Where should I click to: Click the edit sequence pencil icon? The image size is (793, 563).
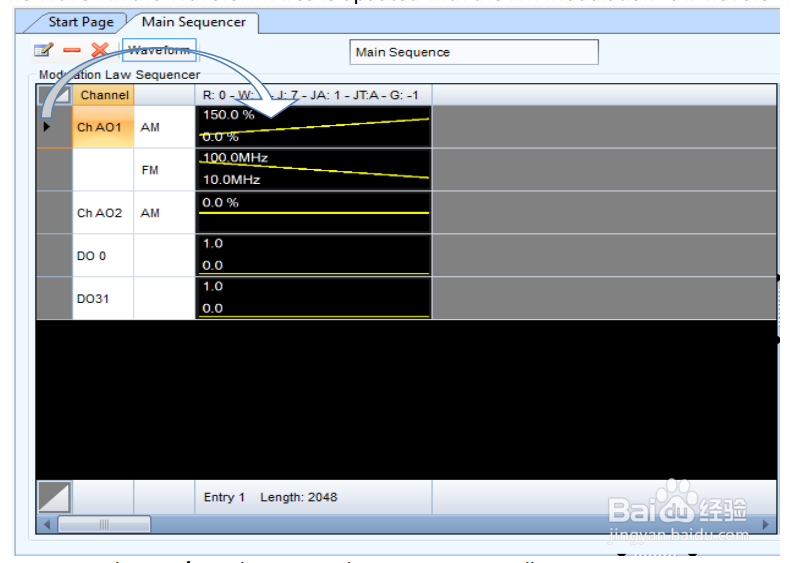click(43, 50)
